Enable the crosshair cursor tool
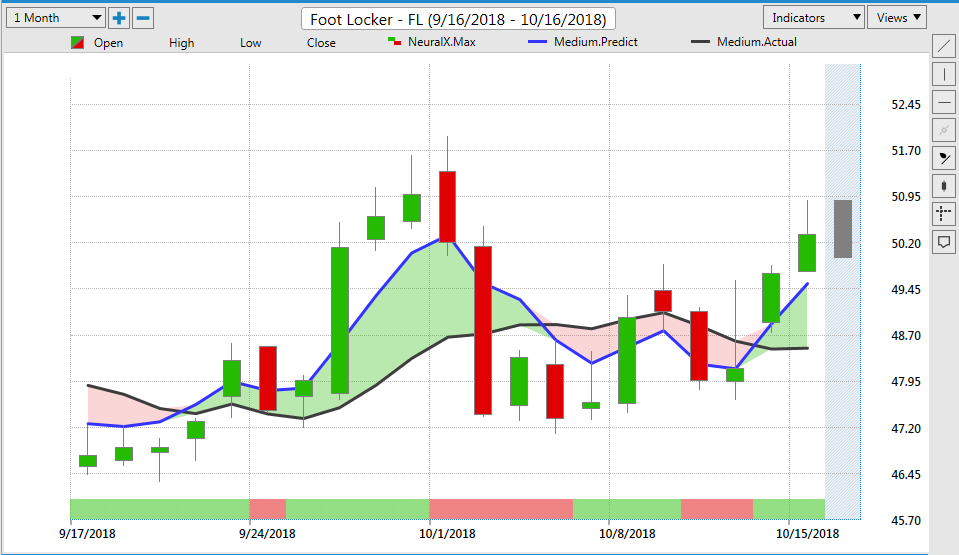Image resolution: width=959 pixels, height=555 pixels. [944, 214]
